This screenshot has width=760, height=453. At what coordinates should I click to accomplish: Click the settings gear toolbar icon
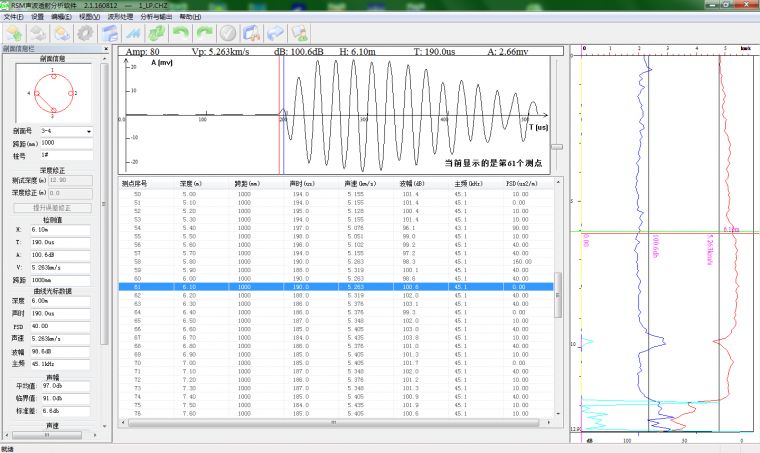(86, 33)
